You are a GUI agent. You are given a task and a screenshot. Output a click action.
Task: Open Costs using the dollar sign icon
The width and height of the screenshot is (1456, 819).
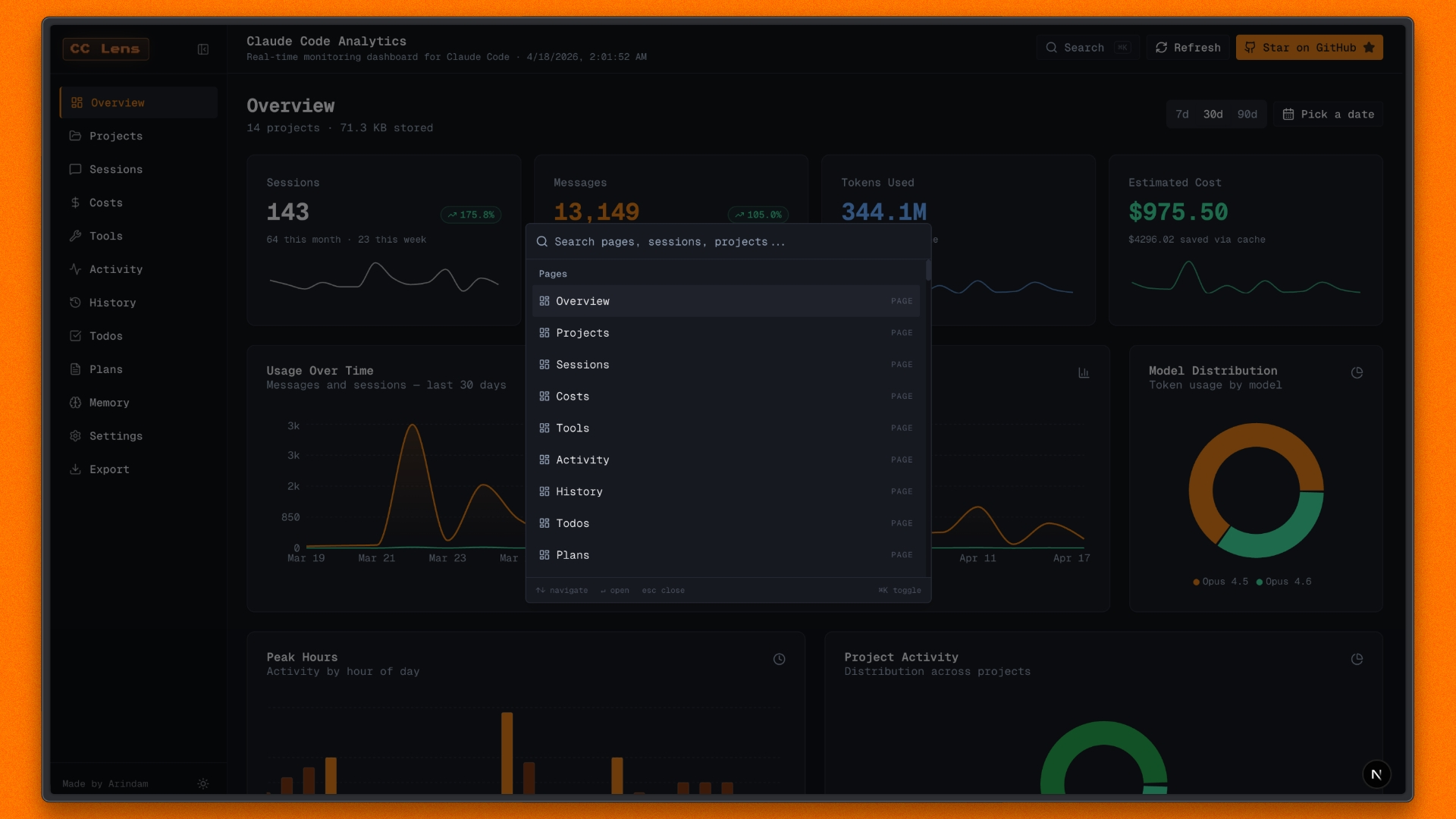click(75, 202)
